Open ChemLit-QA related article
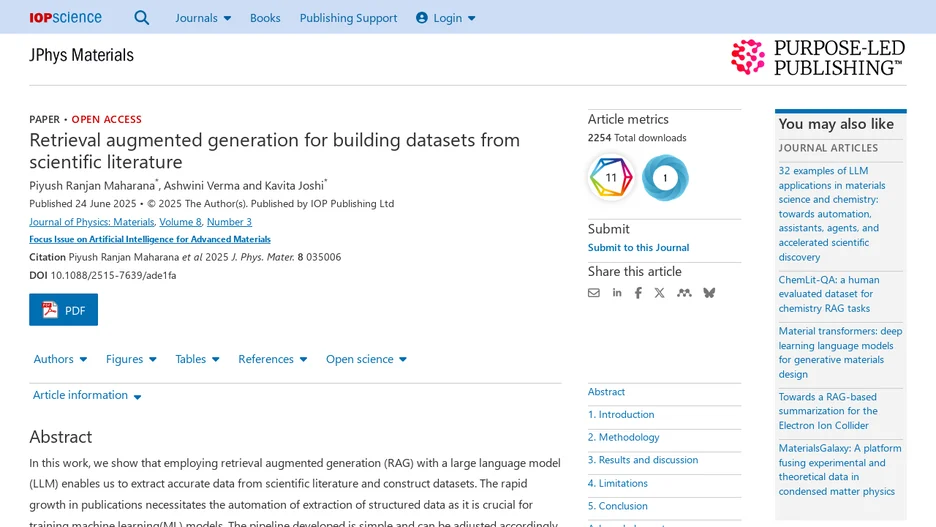Viewport: 936px width, 527px height. tap(829, 294)
